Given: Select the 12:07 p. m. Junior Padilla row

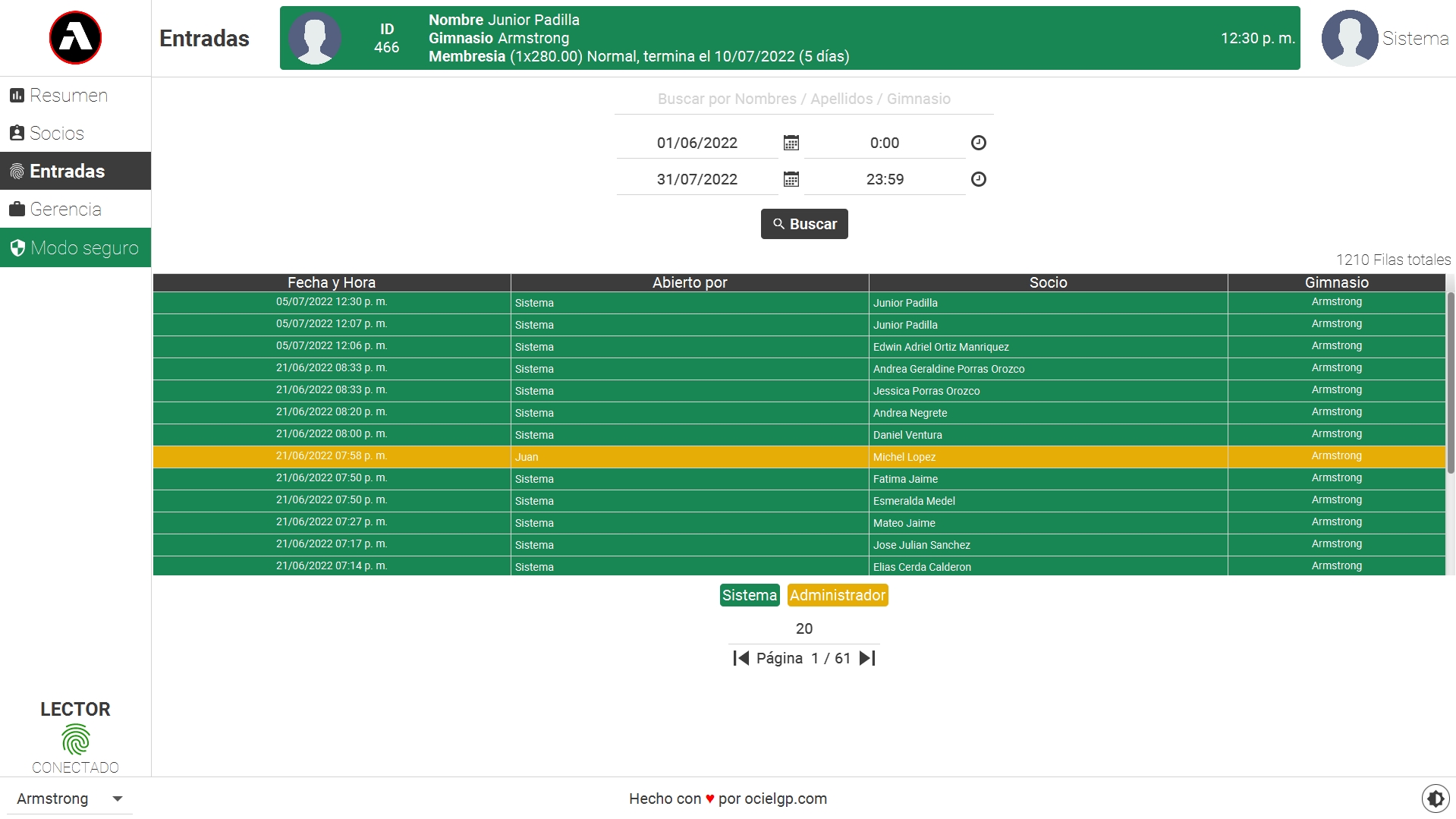Looking at the screenshot, I should point(799,325).
